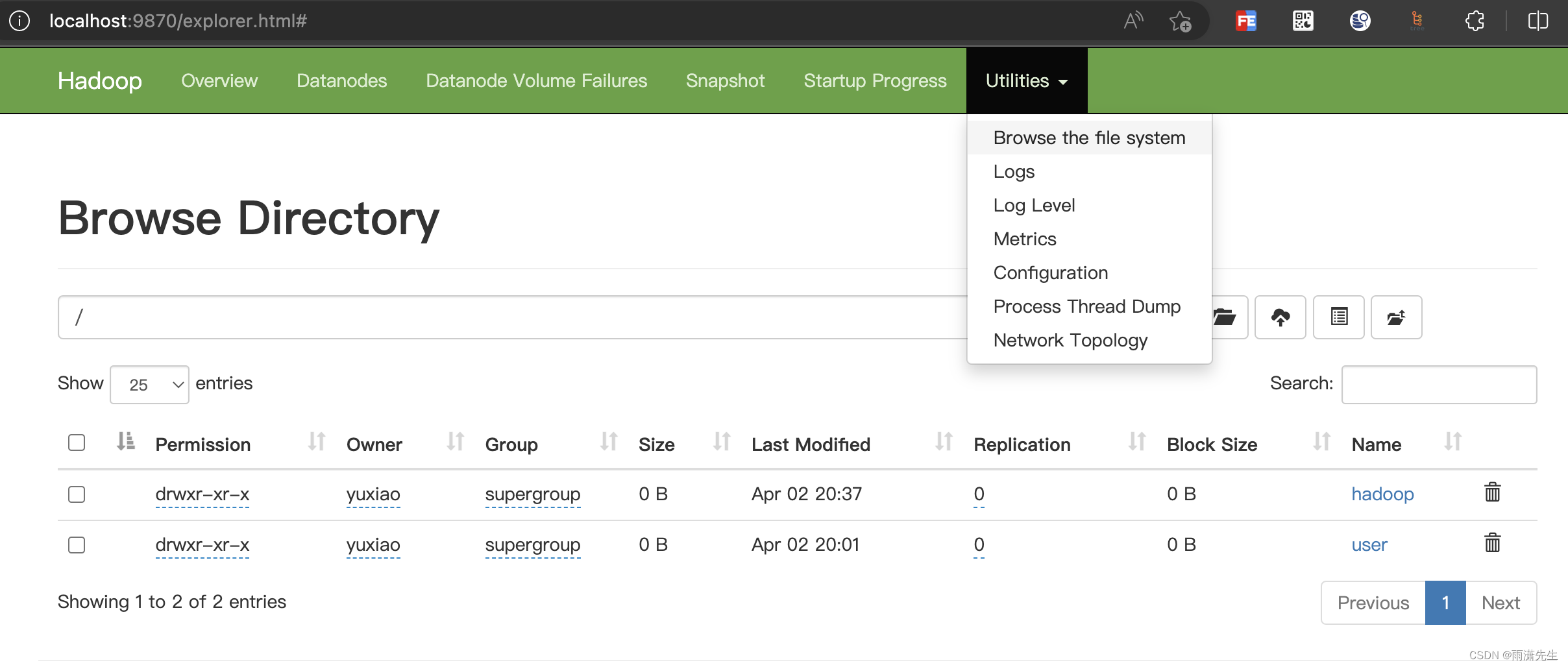Delete the user directory with trash icon

(x=1492, y=543)
